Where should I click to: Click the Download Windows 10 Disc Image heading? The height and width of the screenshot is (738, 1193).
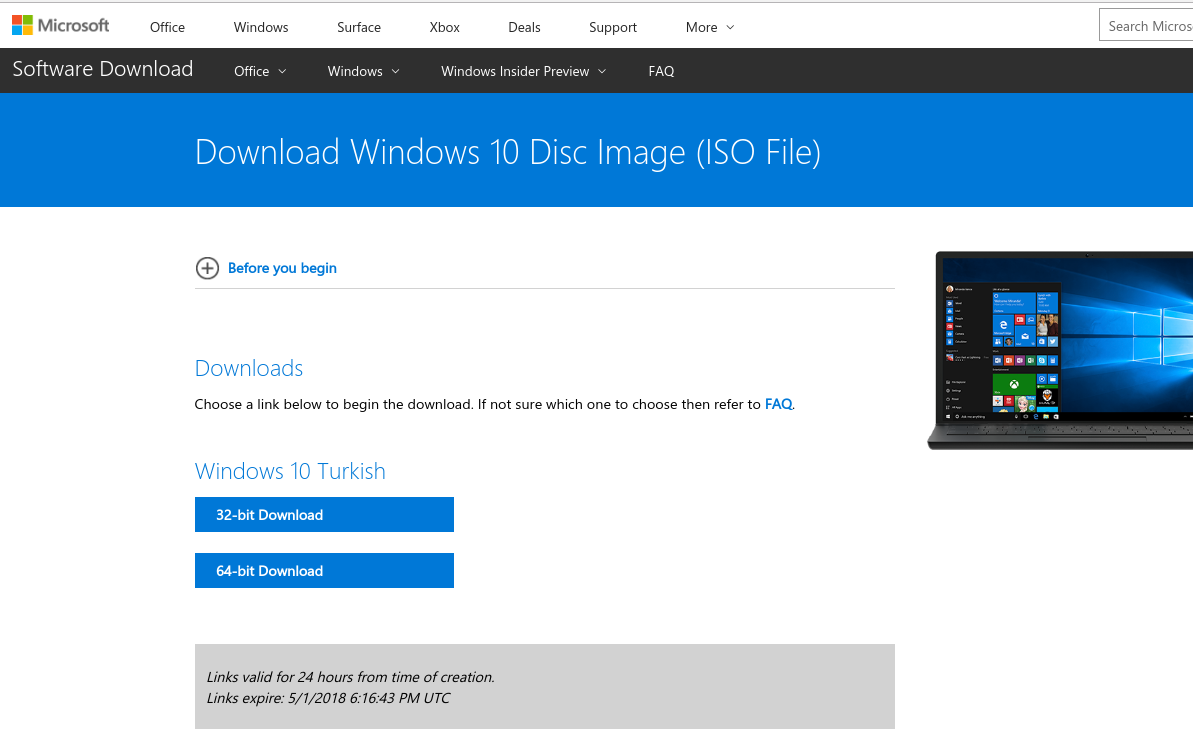pos(507,152)
